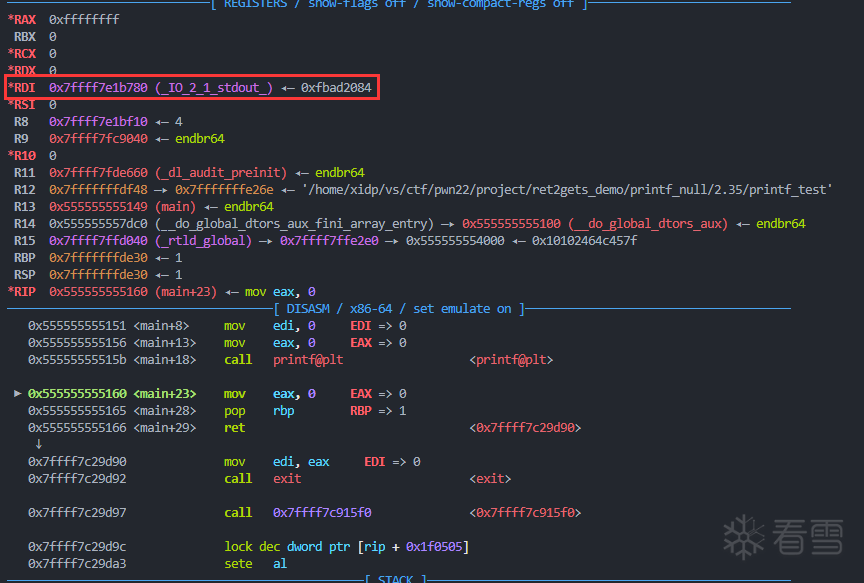Viewport: 864px width, 583px height.
Task: Click the current instruction address main+23
Action: tap(77, 393)
